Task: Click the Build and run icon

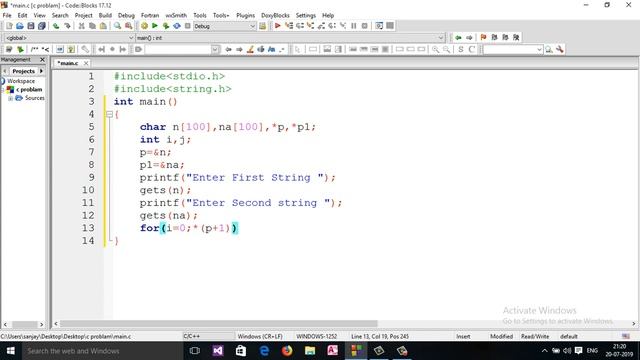Action: [166, 26]
